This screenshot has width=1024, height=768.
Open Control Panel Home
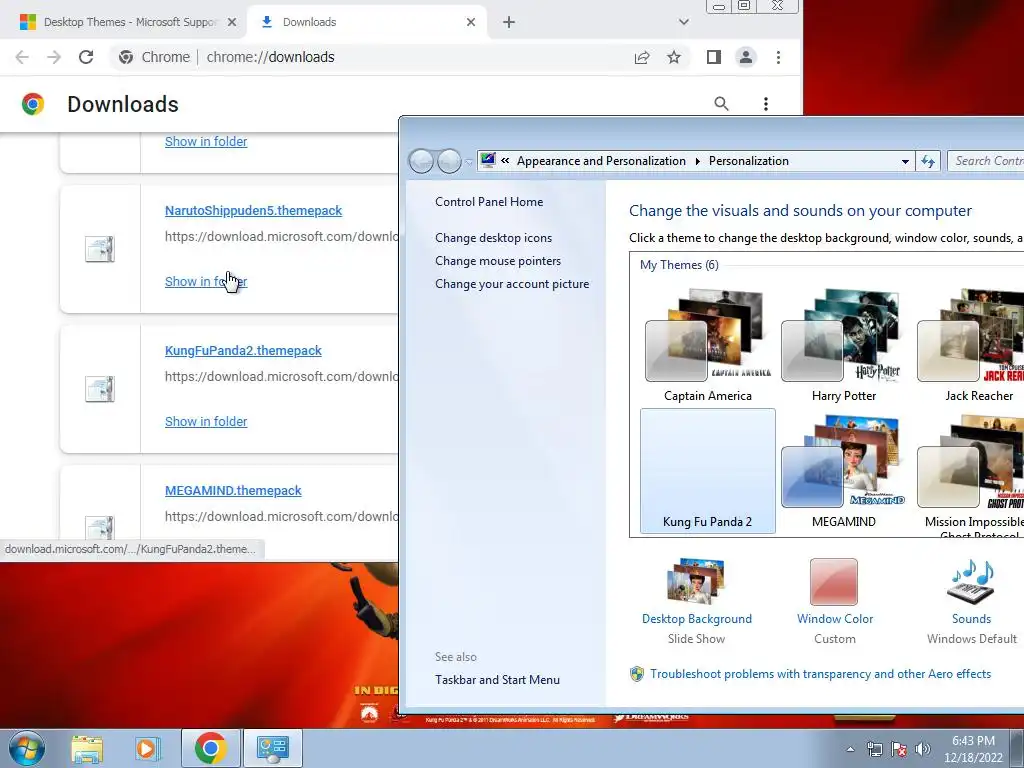pos(489,202)
